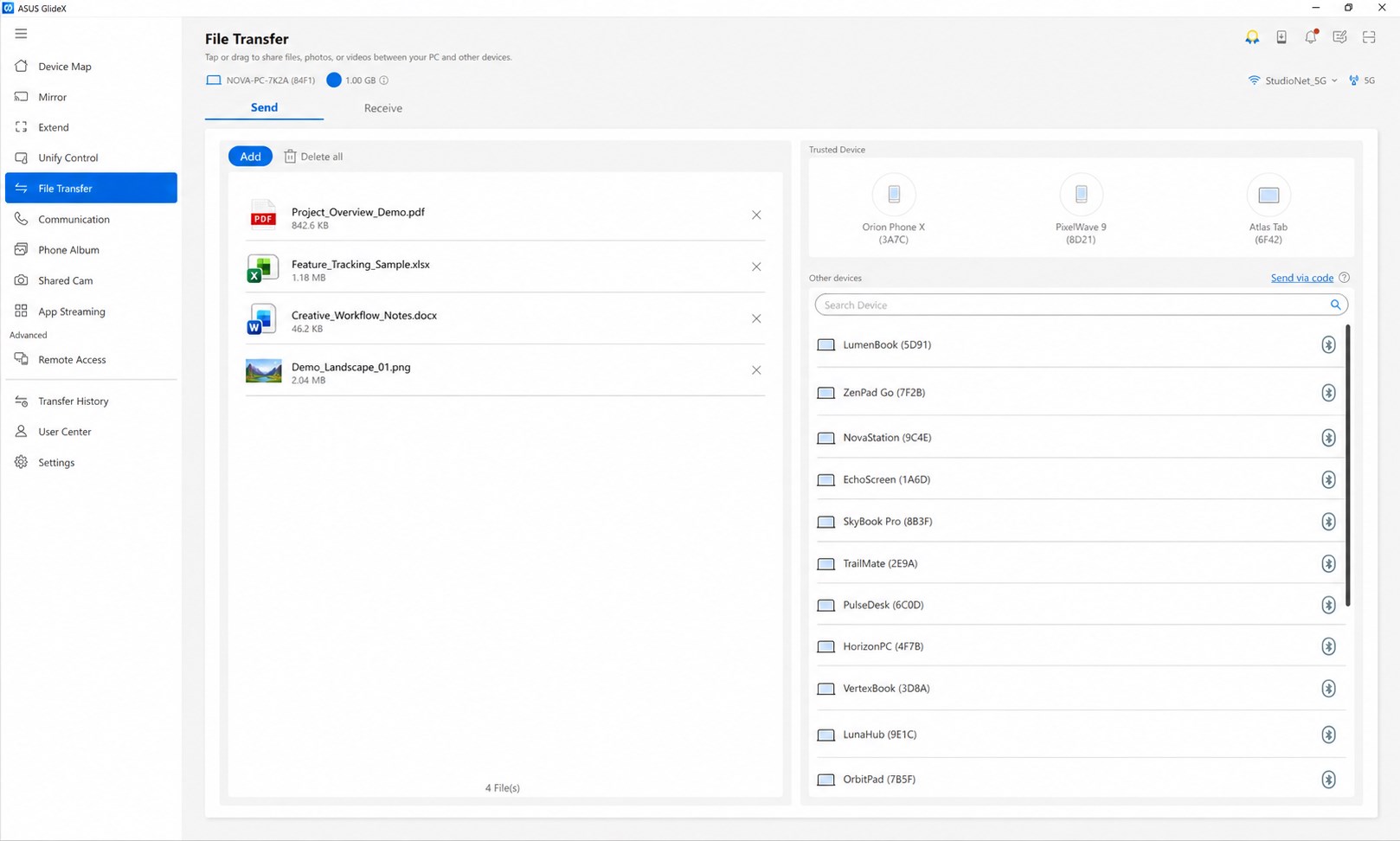The image size is (1400, 841).
Task: Open the notifications bell icon
Action: coord(1311,36)
